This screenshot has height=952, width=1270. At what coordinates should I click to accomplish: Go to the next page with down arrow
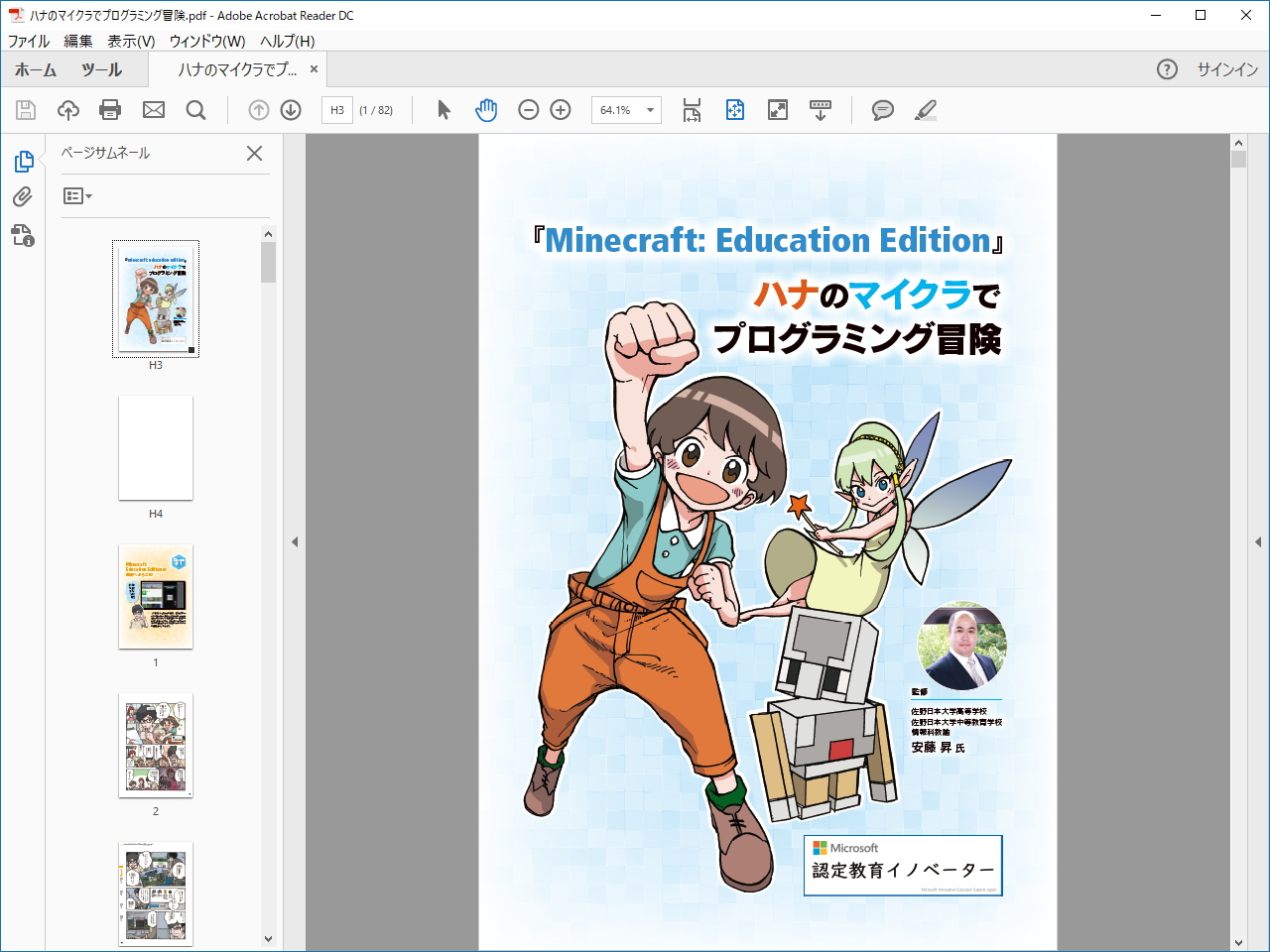pyautogui.click(x=290, y=110)
